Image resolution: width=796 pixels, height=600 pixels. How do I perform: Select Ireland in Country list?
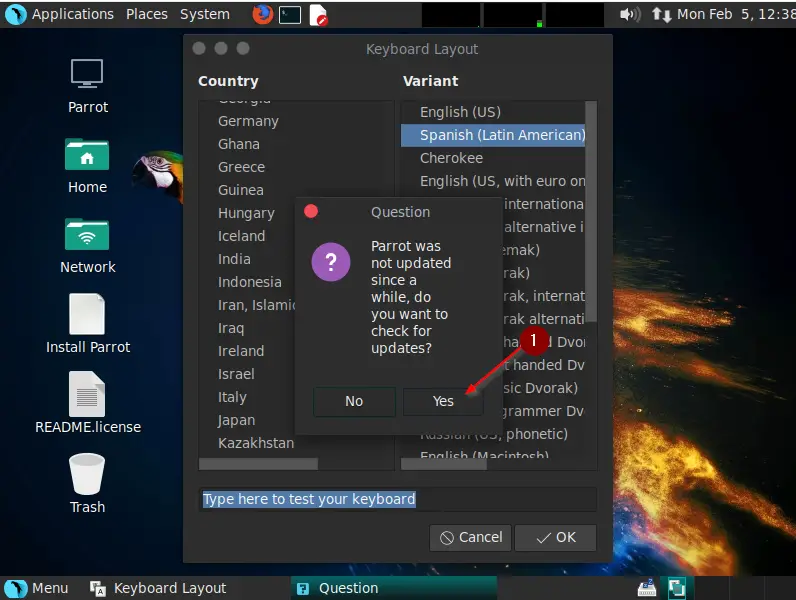tap(241, 351)
